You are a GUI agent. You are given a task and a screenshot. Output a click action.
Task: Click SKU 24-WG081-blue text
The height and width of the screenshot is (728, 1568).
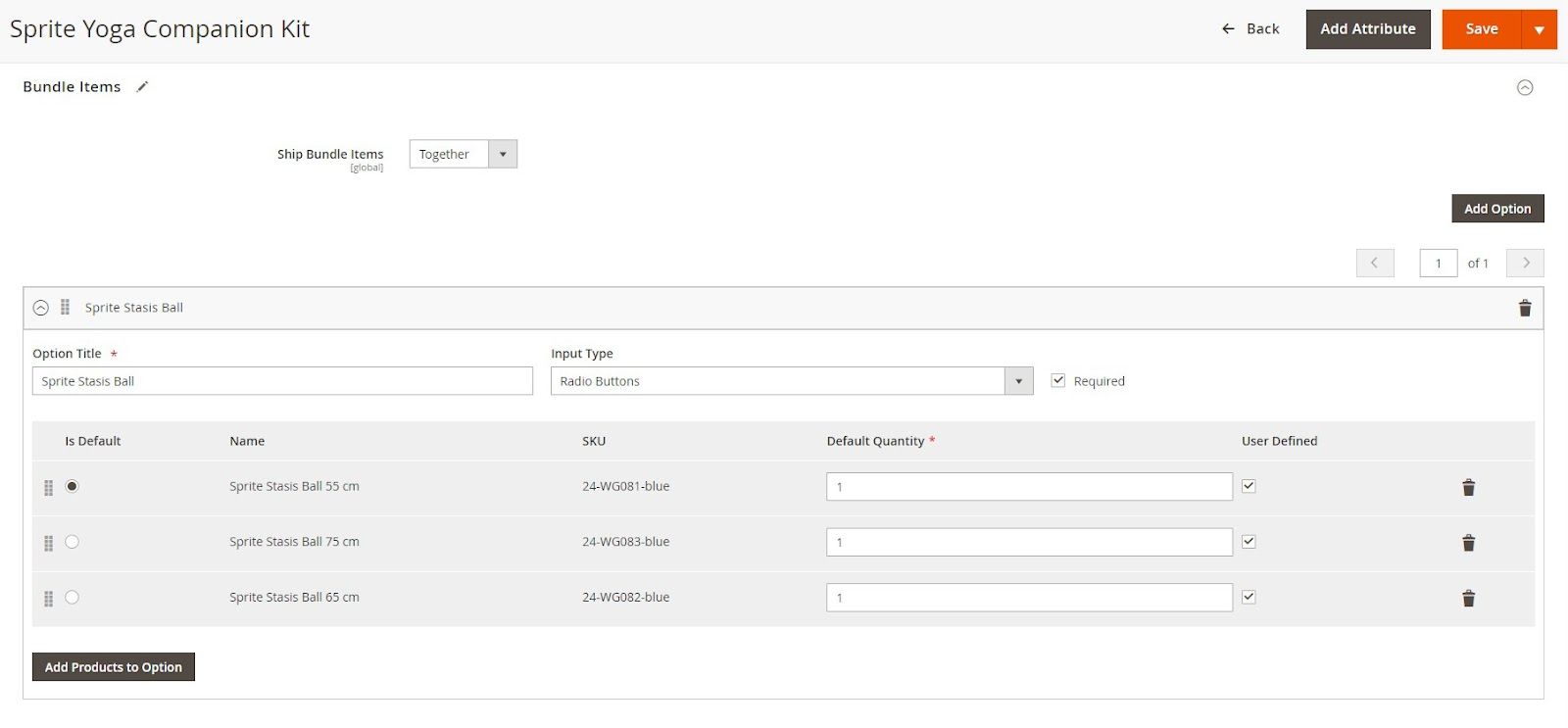[x=626, y=486]
